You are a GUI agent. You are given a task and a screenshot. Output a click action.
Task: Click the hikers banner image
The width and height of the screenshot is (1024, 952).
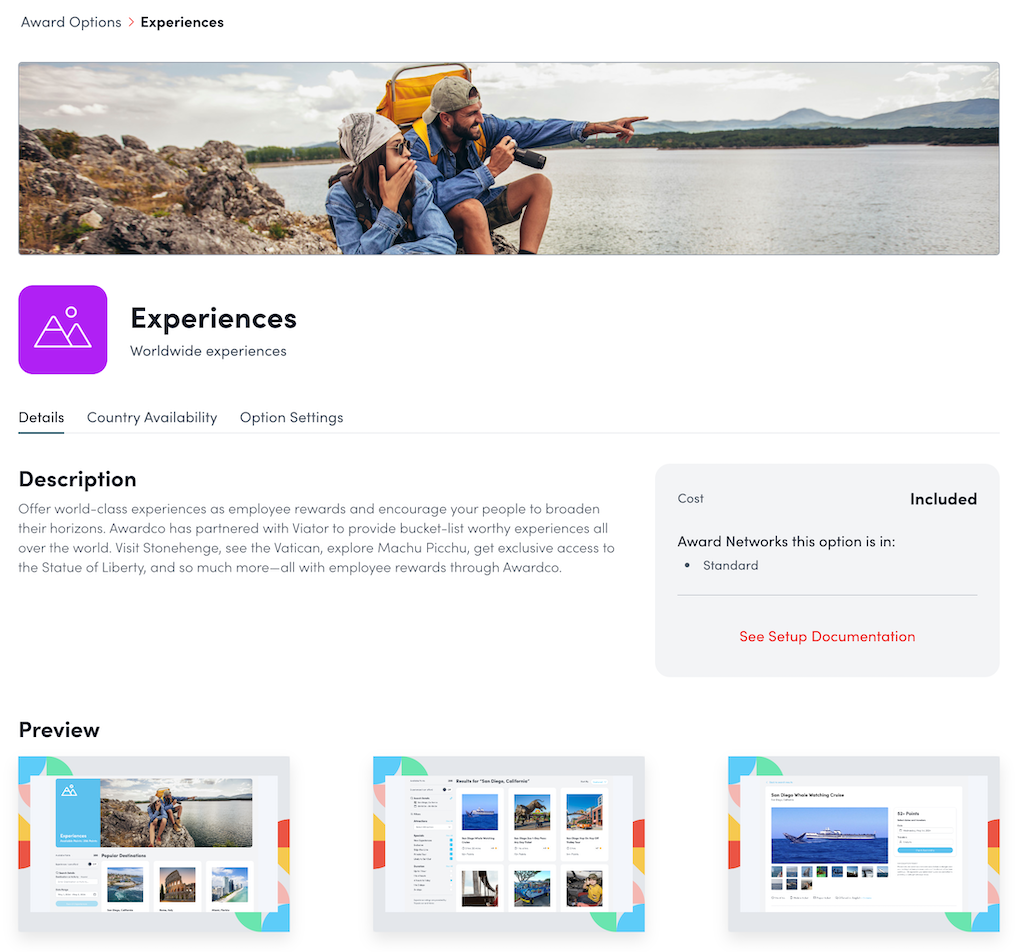tap(509, 158)
